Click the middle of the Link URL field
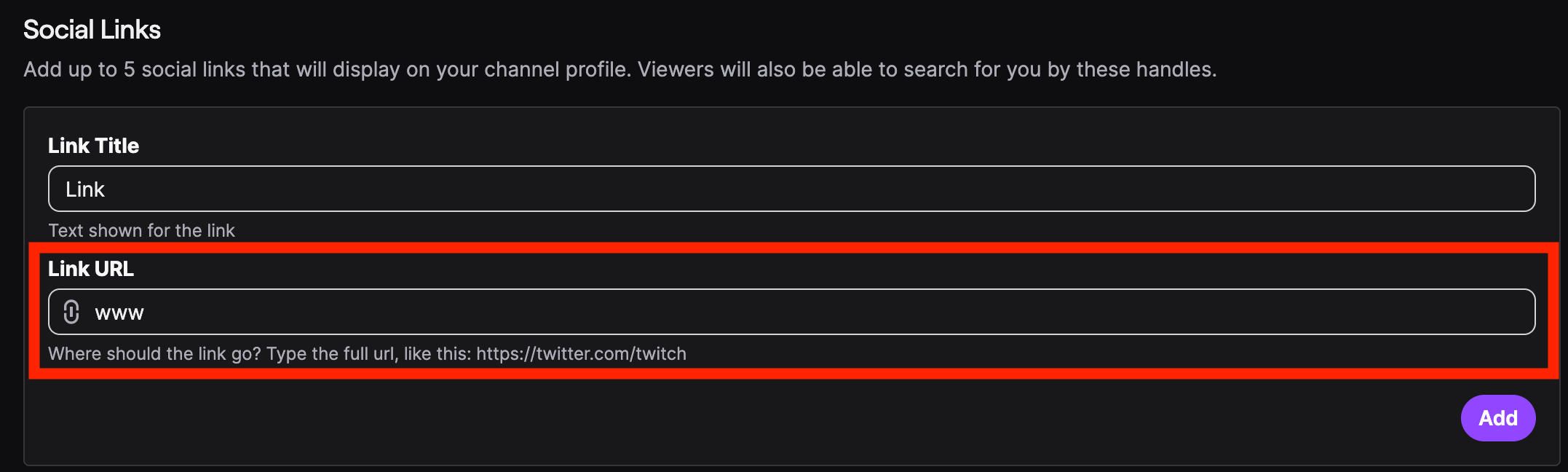The height and width of the screenshot is (472, 1568). coord(792,312)
